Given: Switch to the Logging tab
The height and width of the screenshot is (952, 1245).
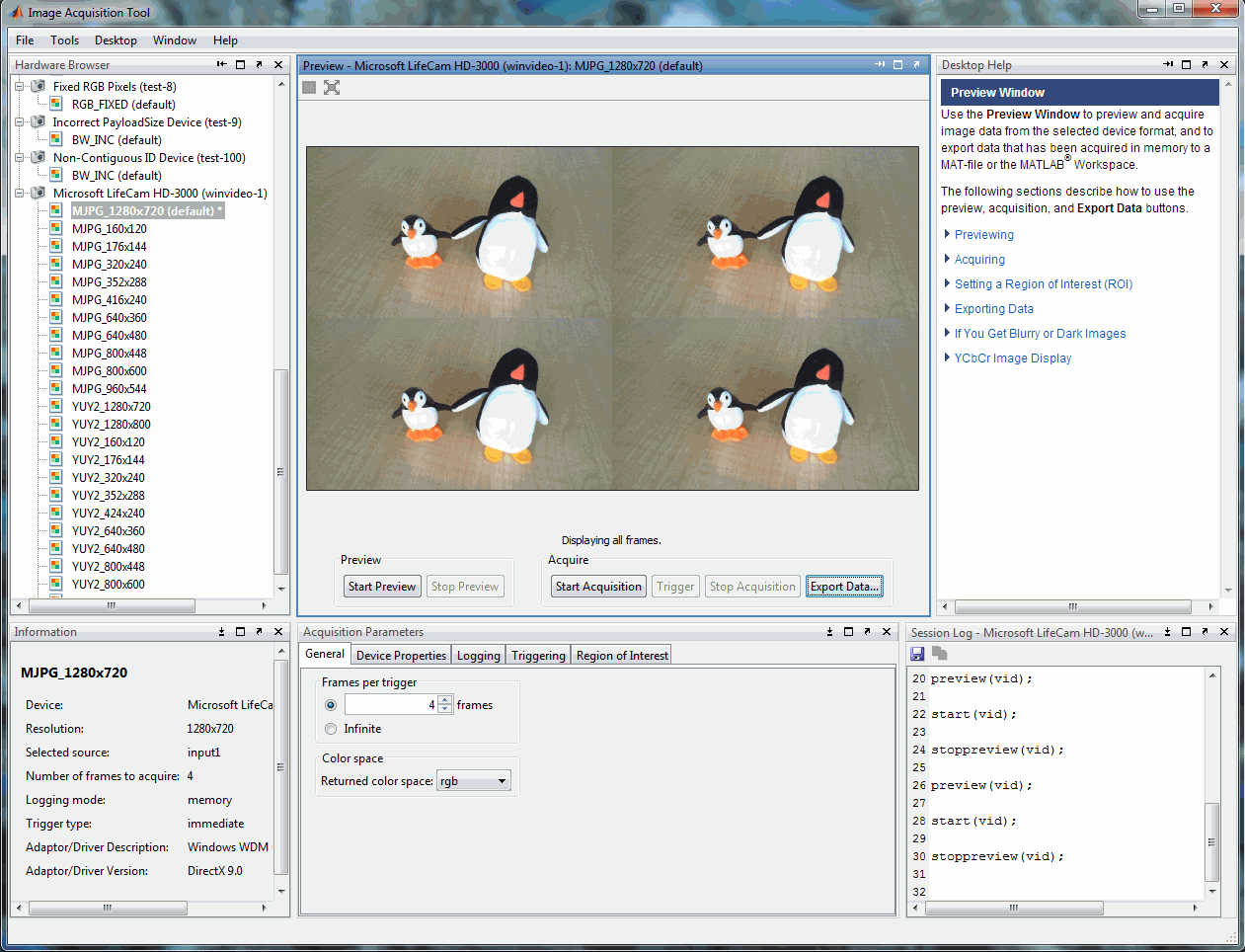Looking at the screenshot, I should (x=479, y=655).
